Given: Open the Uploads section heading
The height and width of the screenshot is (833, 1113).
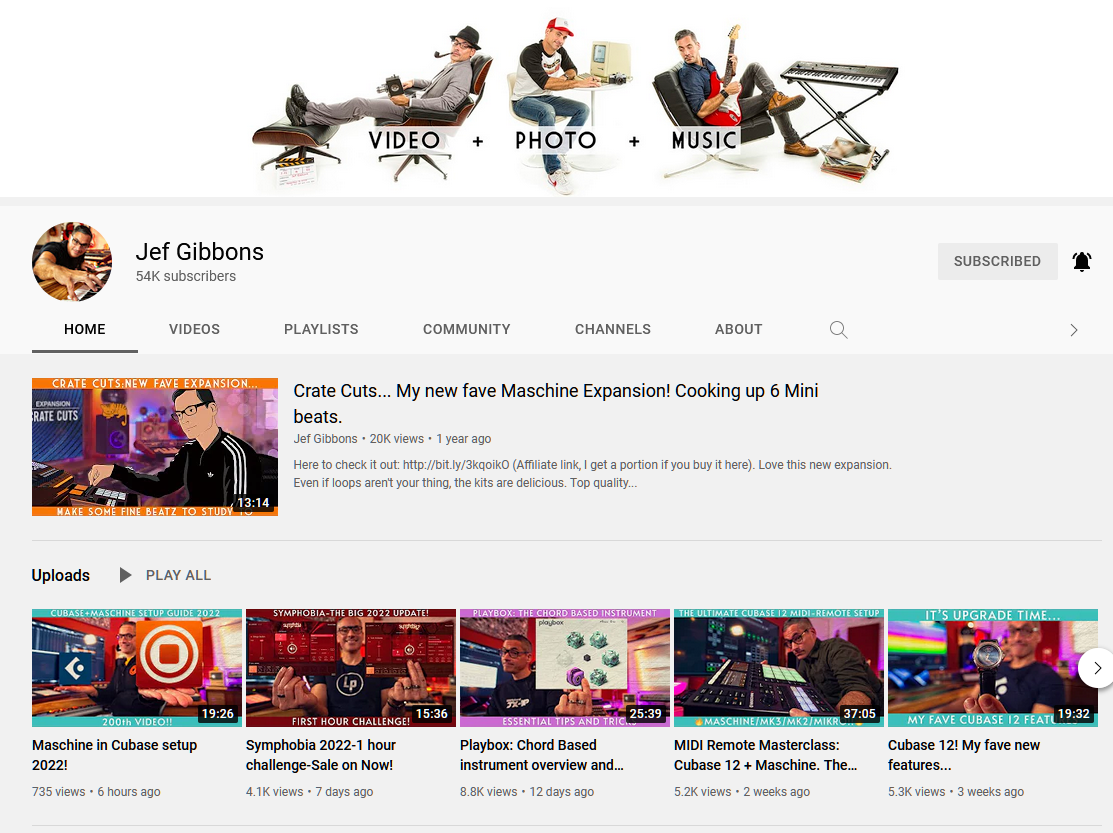Looking at the screenshot, I should (x=60, y=575).
